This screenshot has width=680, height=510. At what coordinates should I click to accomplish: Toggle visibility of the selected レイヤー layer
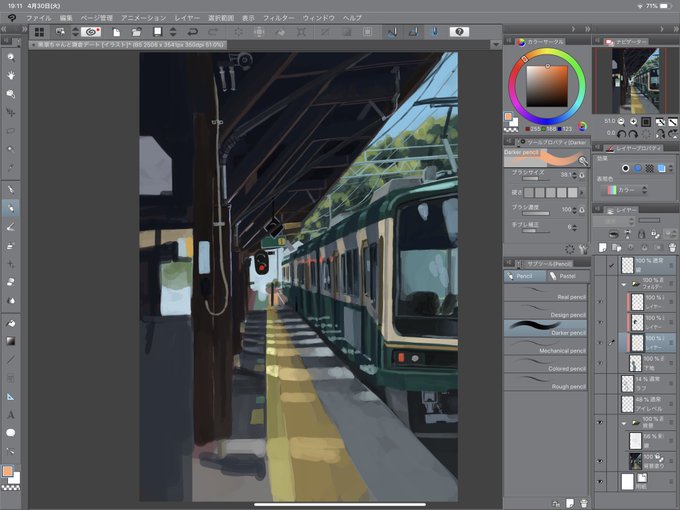pyautogui.click(x=600, y=343)
